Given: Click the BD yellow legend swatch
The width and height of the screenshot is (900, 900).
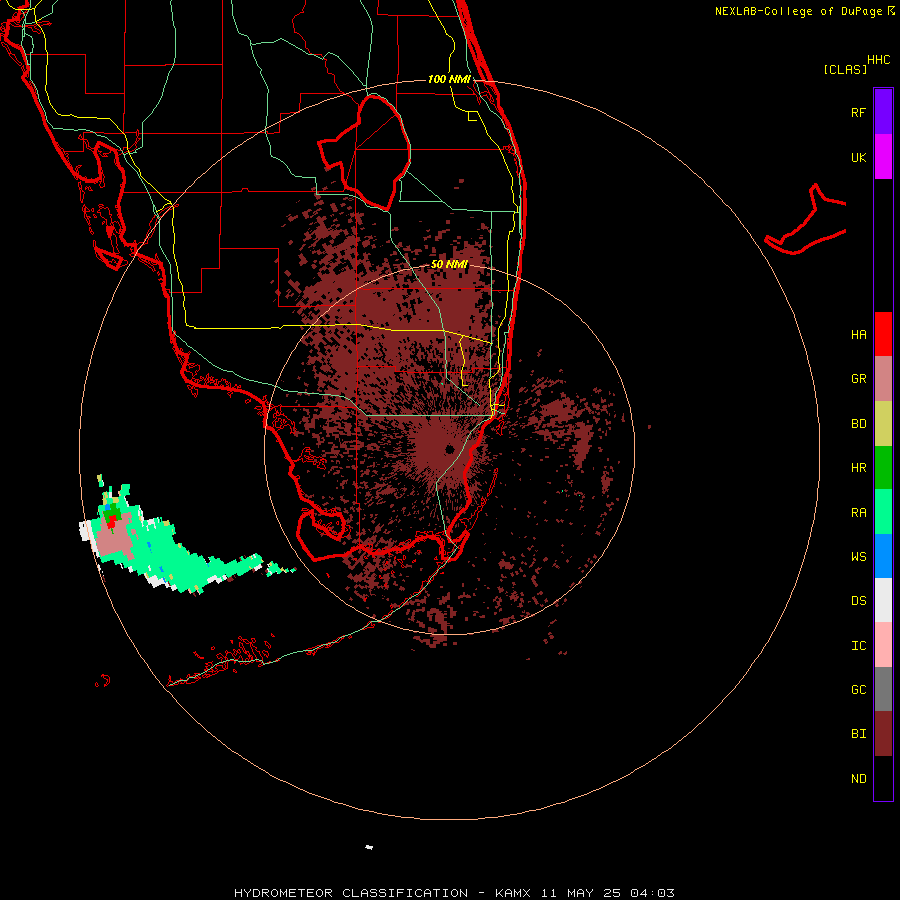Looking at the screenshot, I should [883, 424].
